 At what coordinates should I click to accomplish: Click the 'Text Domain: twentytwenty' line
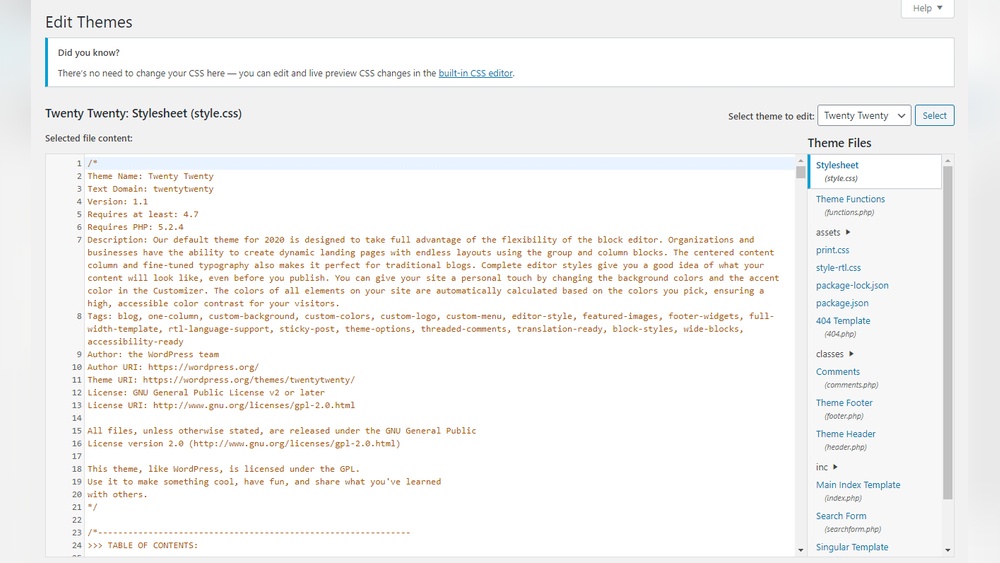(x=151, y=189)
